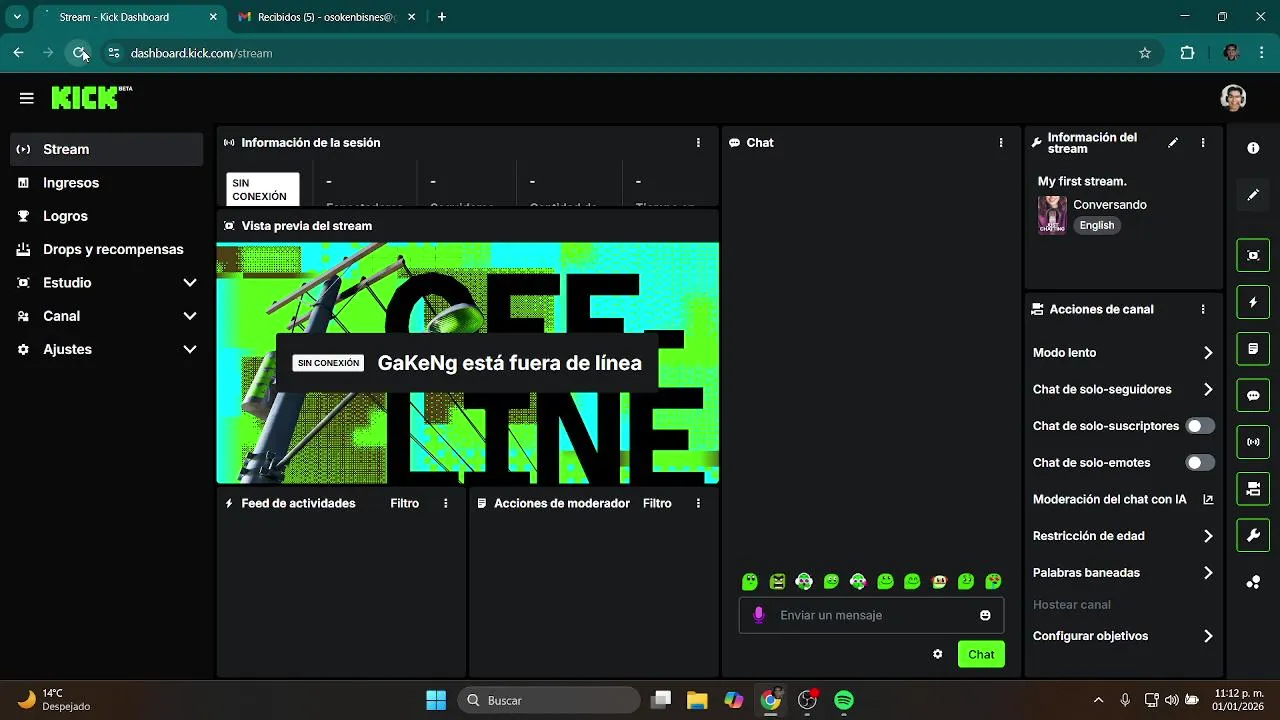This screenshot has height=720, width=1280.
Task: Open the user avatar menu in Kick header
Action: 1233,98
